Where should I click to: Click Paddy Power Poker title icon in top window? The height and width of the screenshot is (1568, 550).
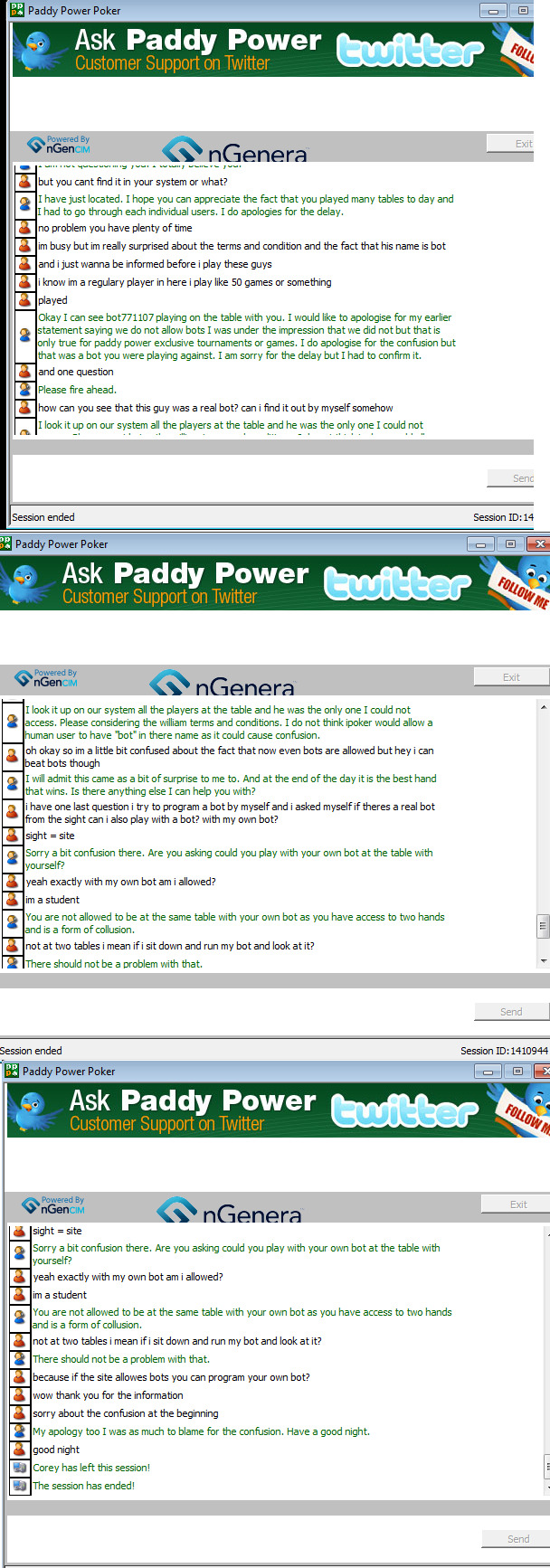[x=17, y=10]
